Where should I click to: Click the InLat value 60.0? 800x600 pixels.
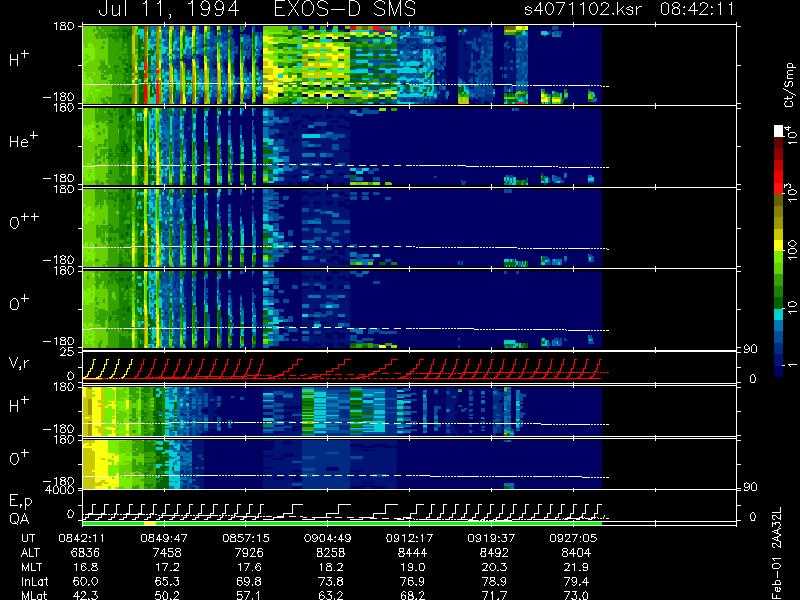pos(85,581)
